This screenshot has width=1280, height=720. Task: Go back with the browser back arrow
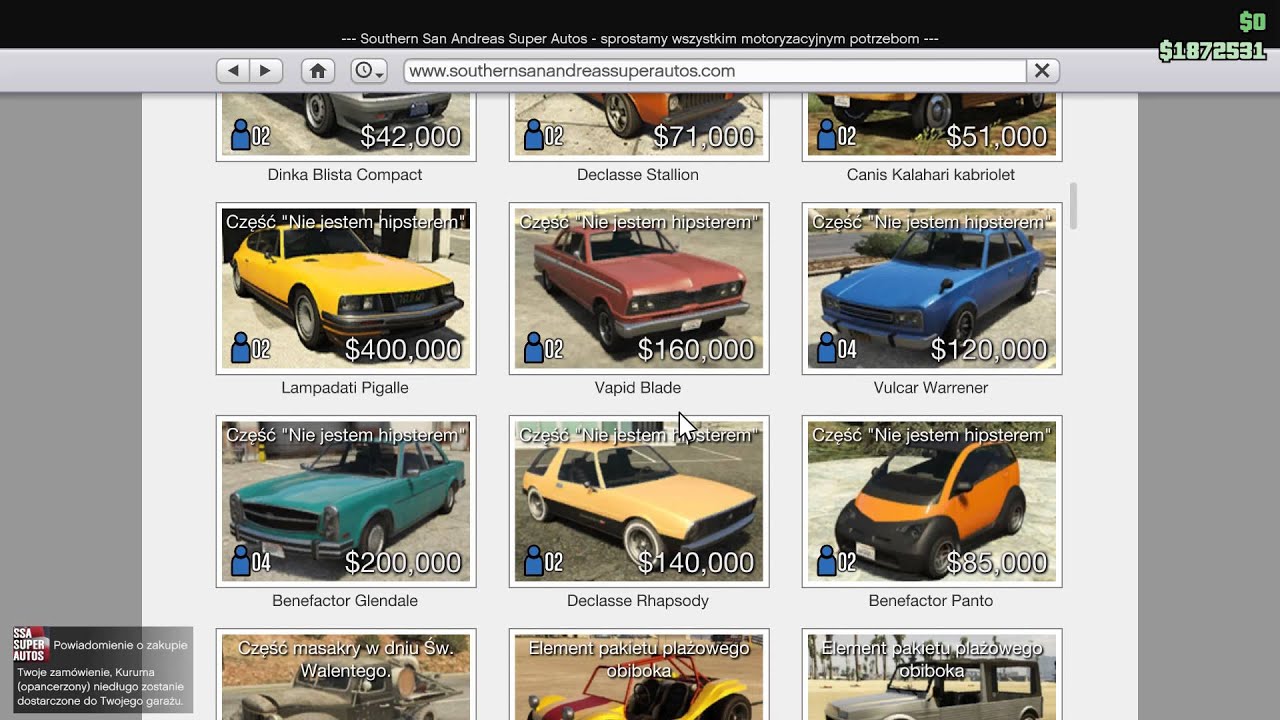coord(233,71)
